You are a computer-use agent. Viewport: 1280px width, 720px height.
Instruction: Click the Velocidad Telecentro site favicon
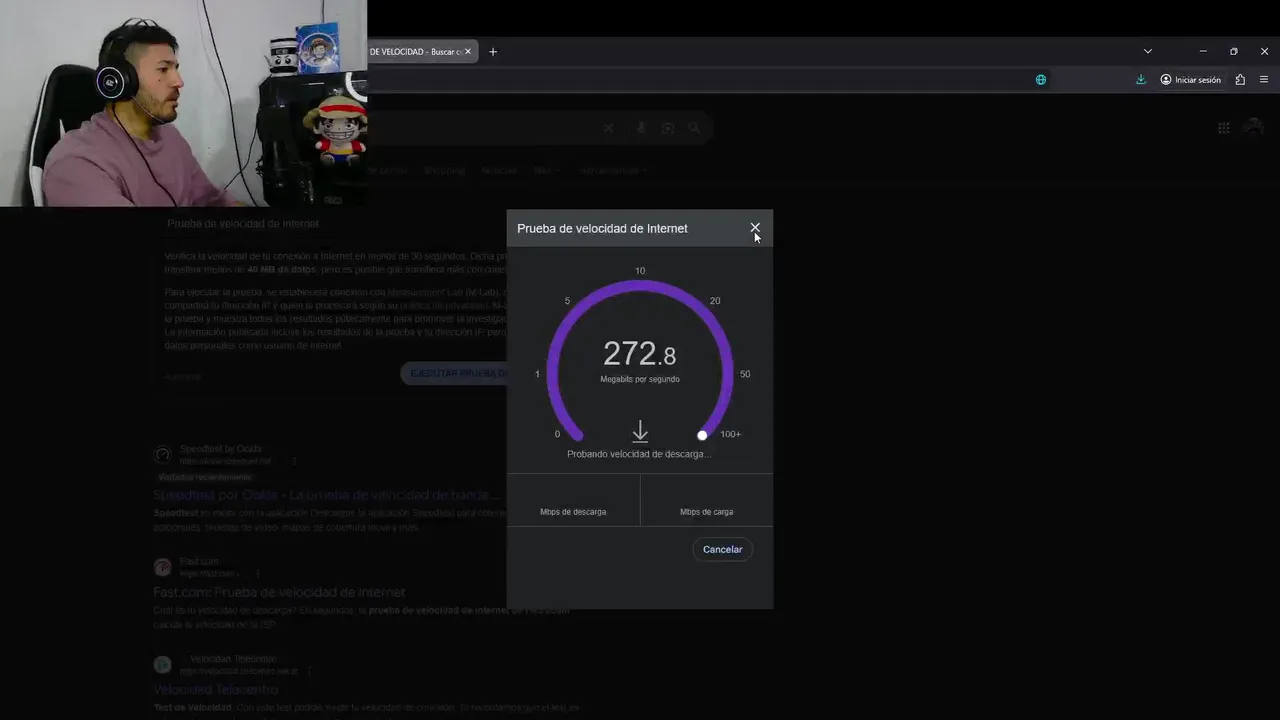click(x=163, y=665)
